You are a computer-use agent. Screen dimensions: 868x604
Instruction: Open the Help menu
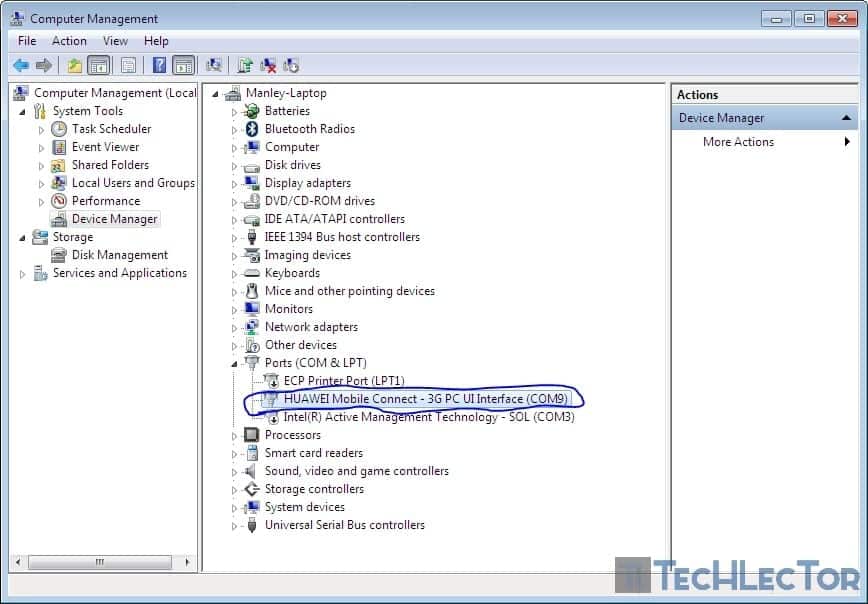(156, 41)
